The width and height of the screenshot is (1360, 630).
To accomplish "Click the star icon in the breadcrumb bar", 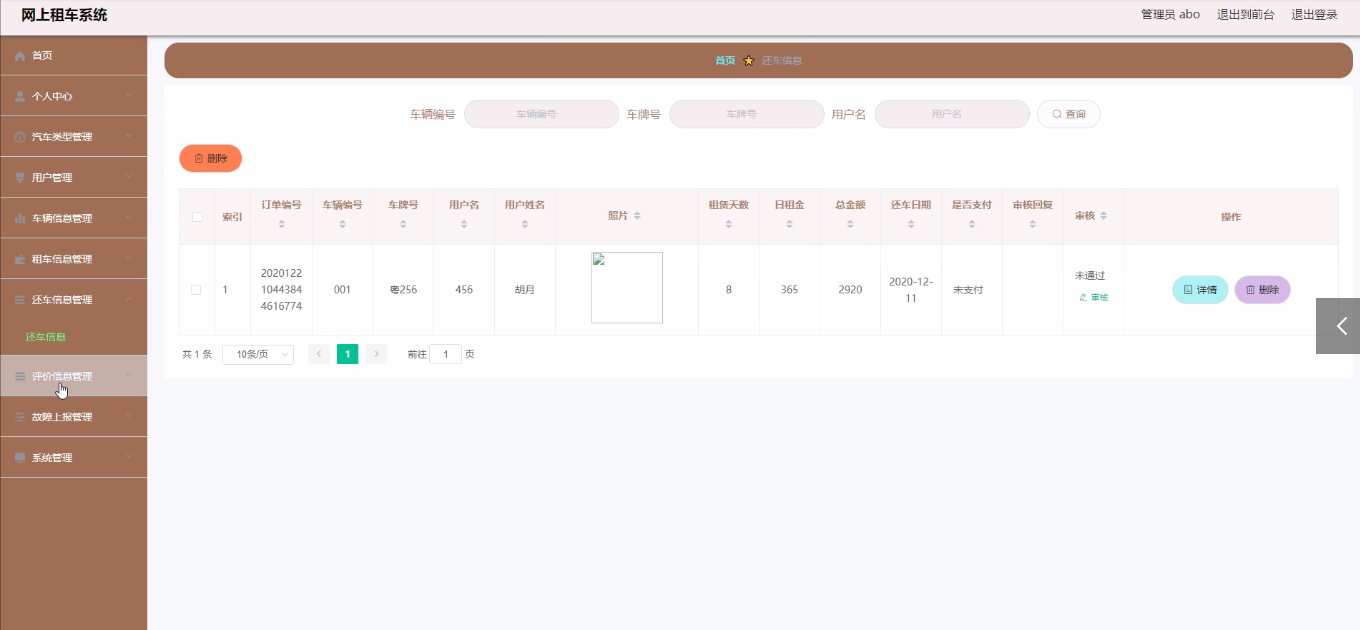I will [749, 60].
